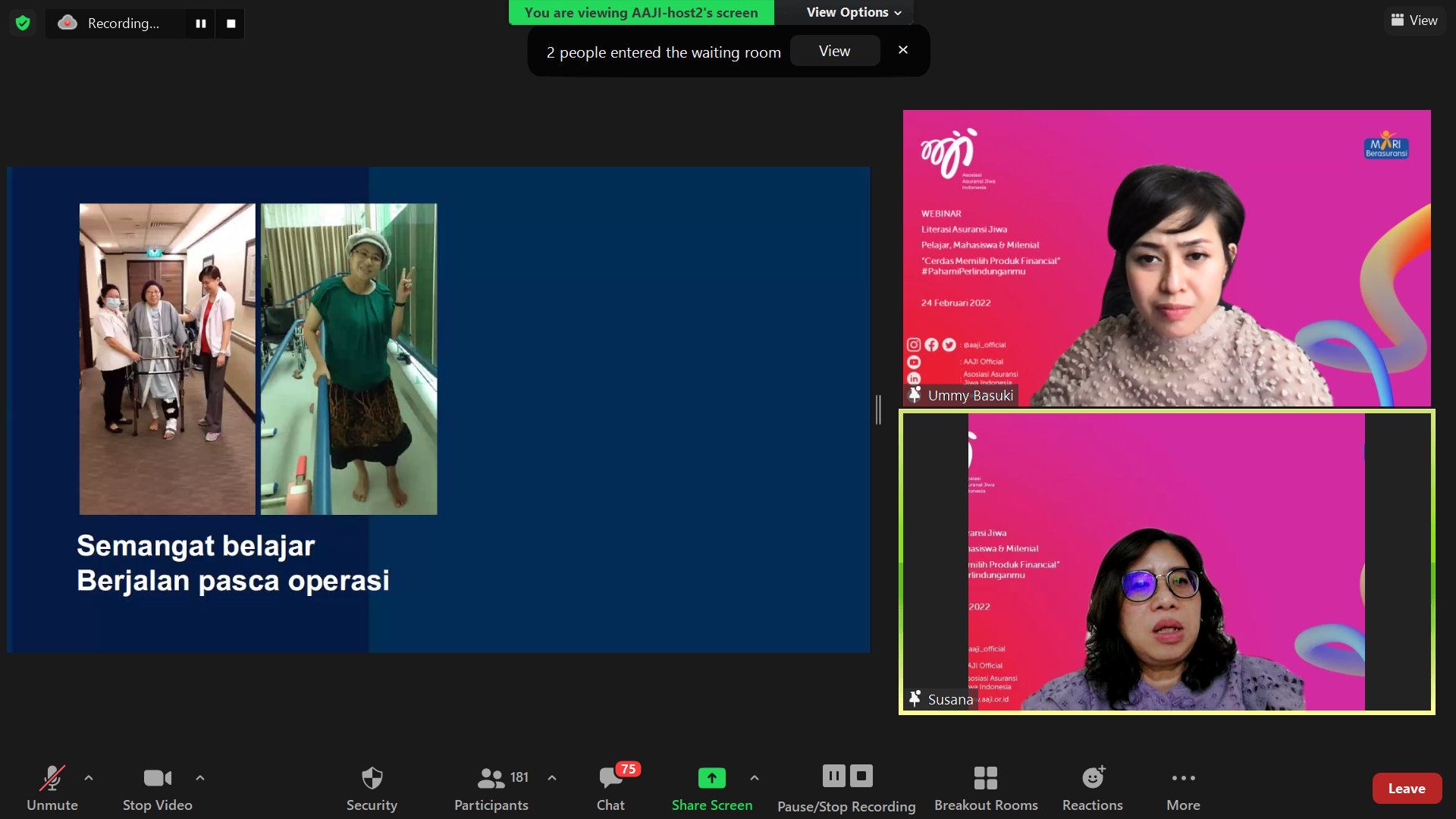View the waiting room participants
Screen dimensions: 1456x819
(835, 51)
